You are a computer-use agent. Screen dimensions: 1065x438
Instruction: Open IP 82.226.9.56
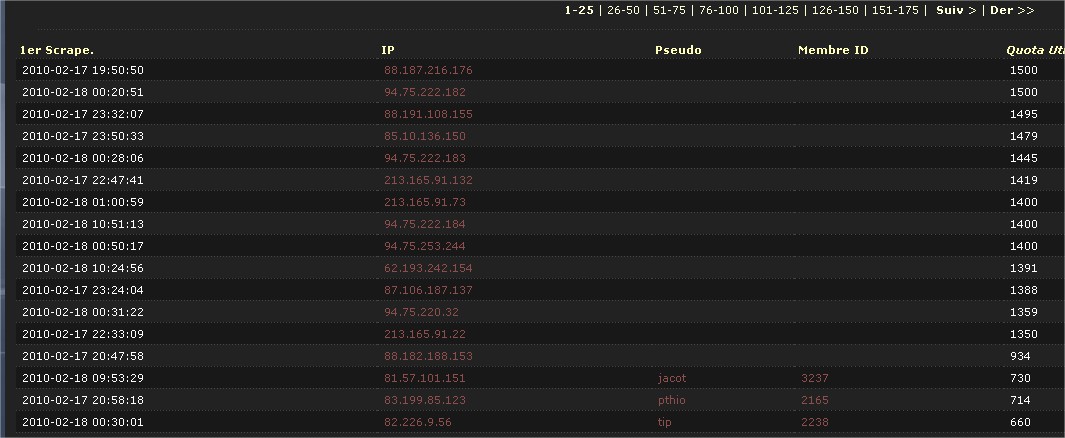[x=418, y=422]
